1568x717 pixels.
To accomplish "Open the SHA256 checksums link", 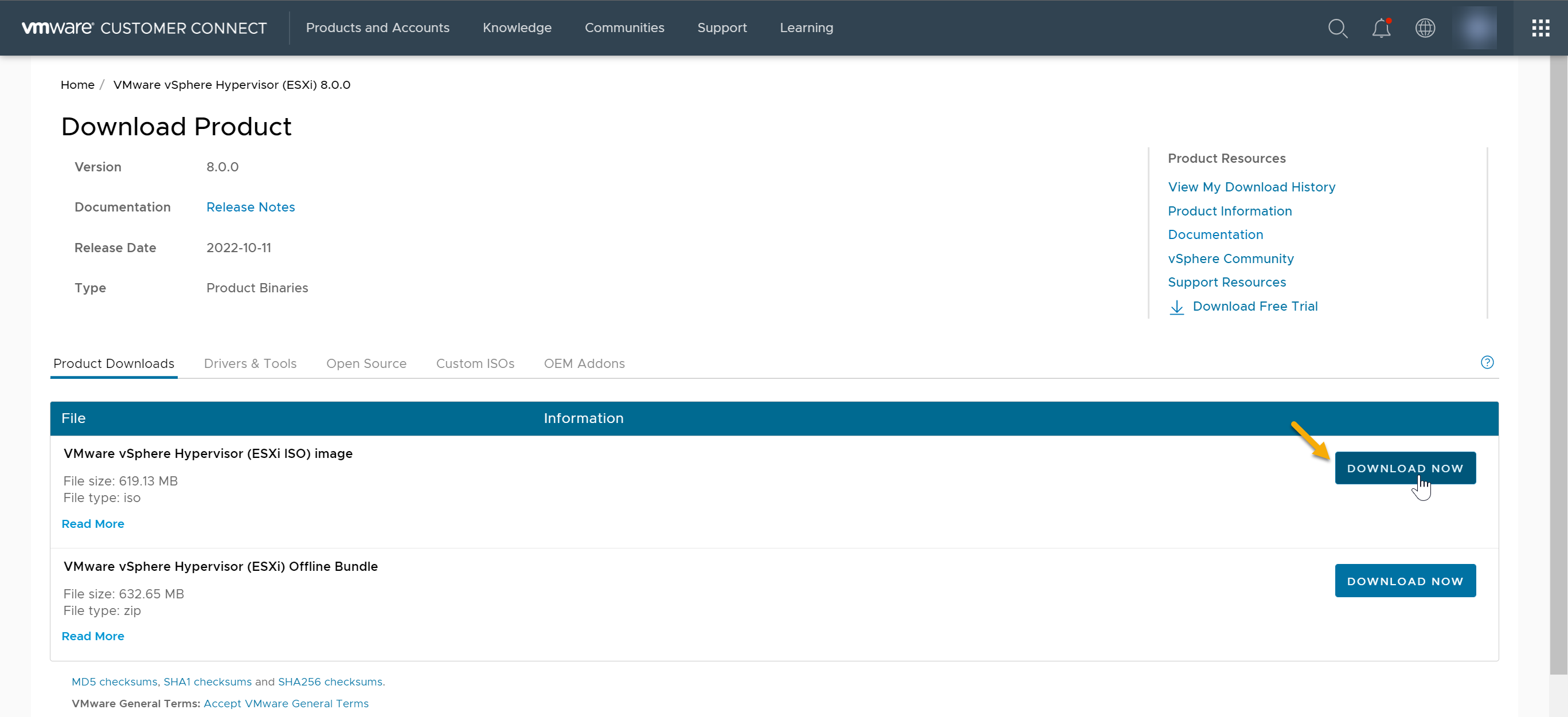I will click(x=330, y=682).
